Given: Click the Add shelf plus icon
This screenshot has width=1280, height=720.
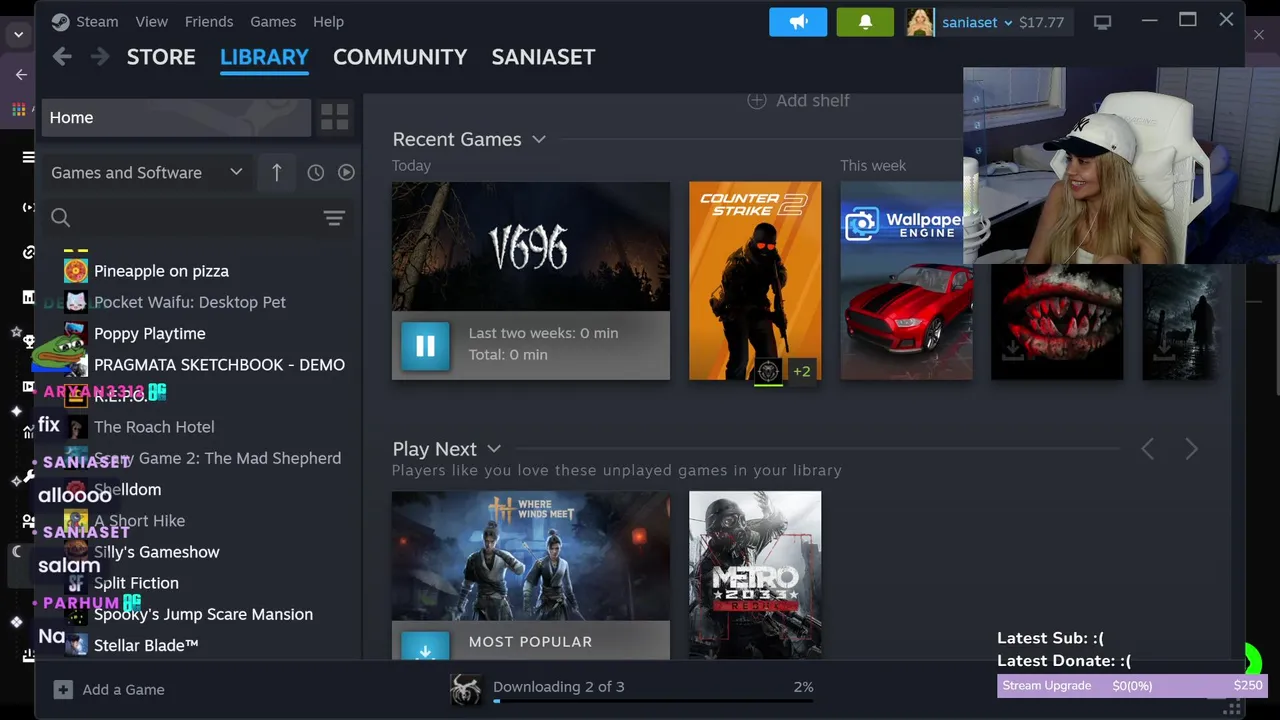Looking at the screenshot, I should click(757, 100).
